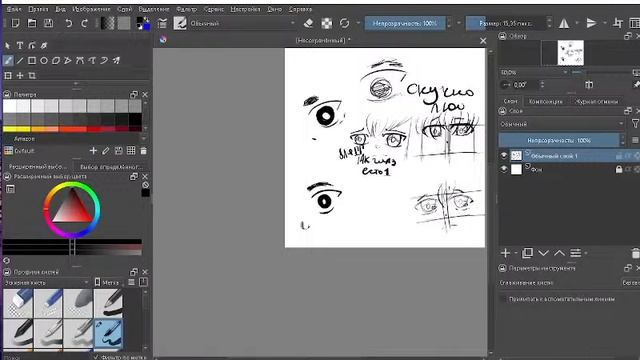Open the Файл menu
640x360 pixels.
coord(14,9)
